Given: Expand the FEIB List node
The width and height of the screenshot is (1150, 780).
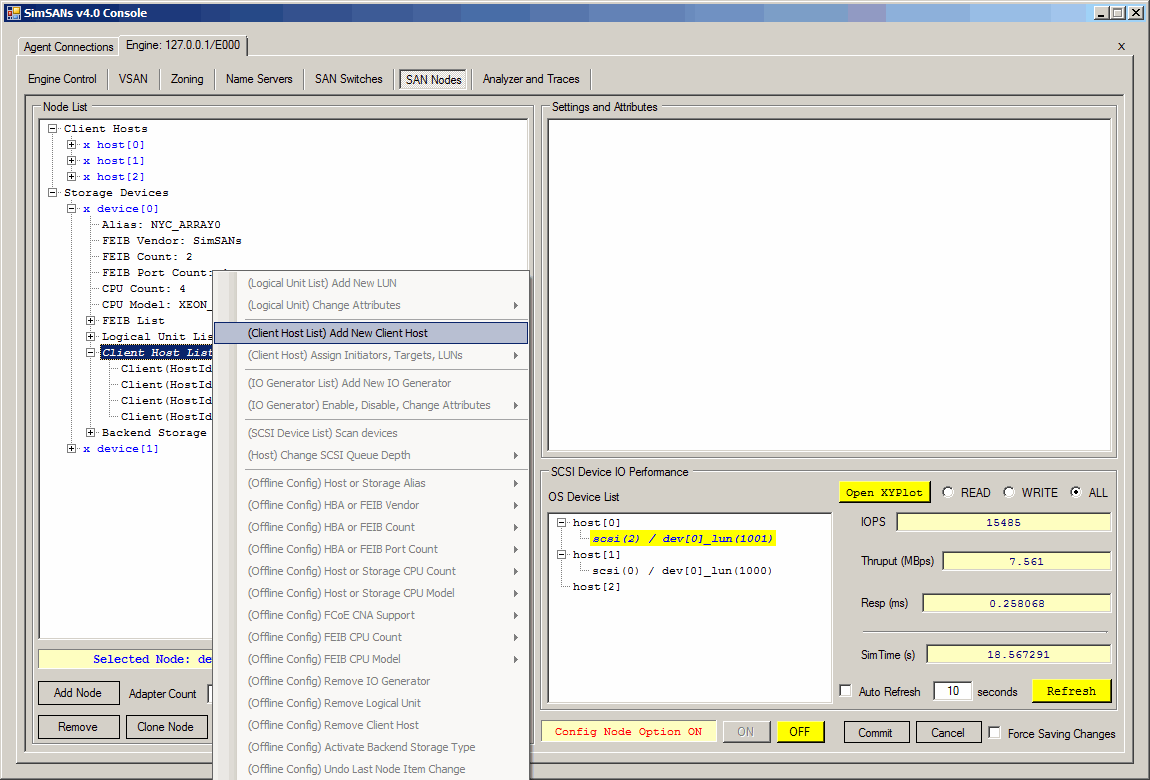Looking at the screenshot, I should 91,321.
